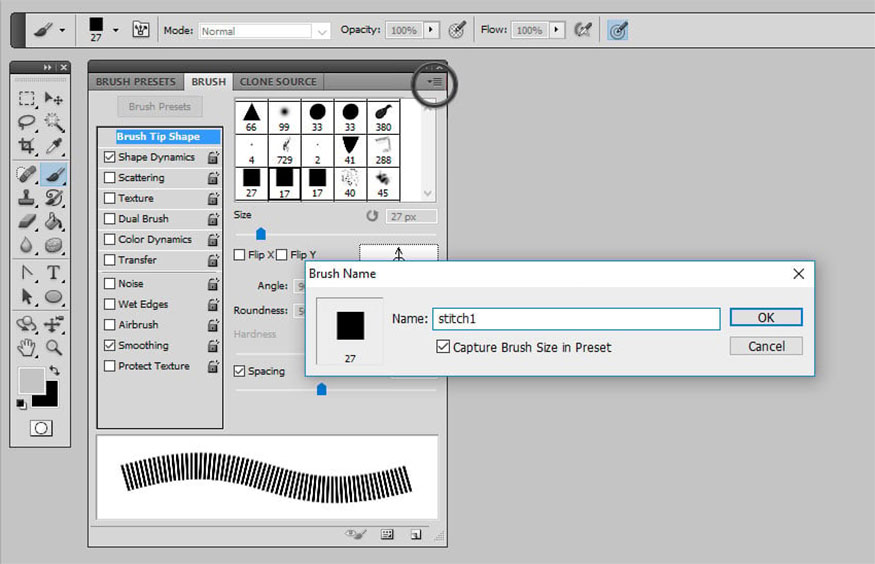Image resolution: width=875 pixels, height=564 pixels.
Task: Select the Zoom tool magnifier
Action: tap(54, 347)
